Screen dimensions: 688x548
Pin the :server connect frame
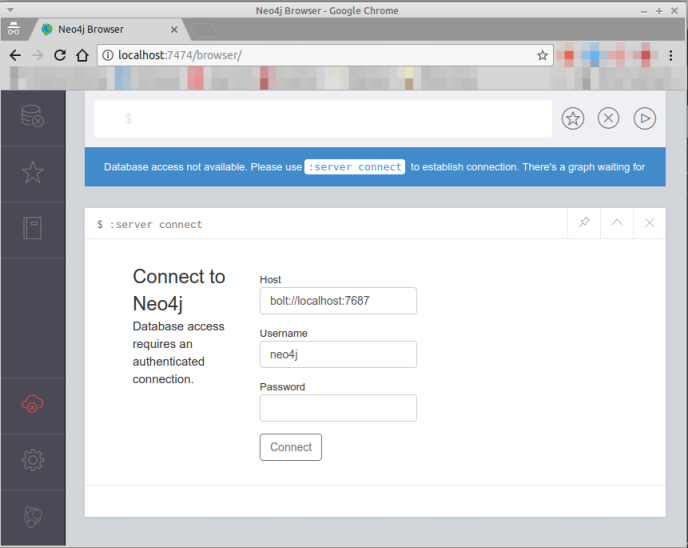click(x=584, y=223)
